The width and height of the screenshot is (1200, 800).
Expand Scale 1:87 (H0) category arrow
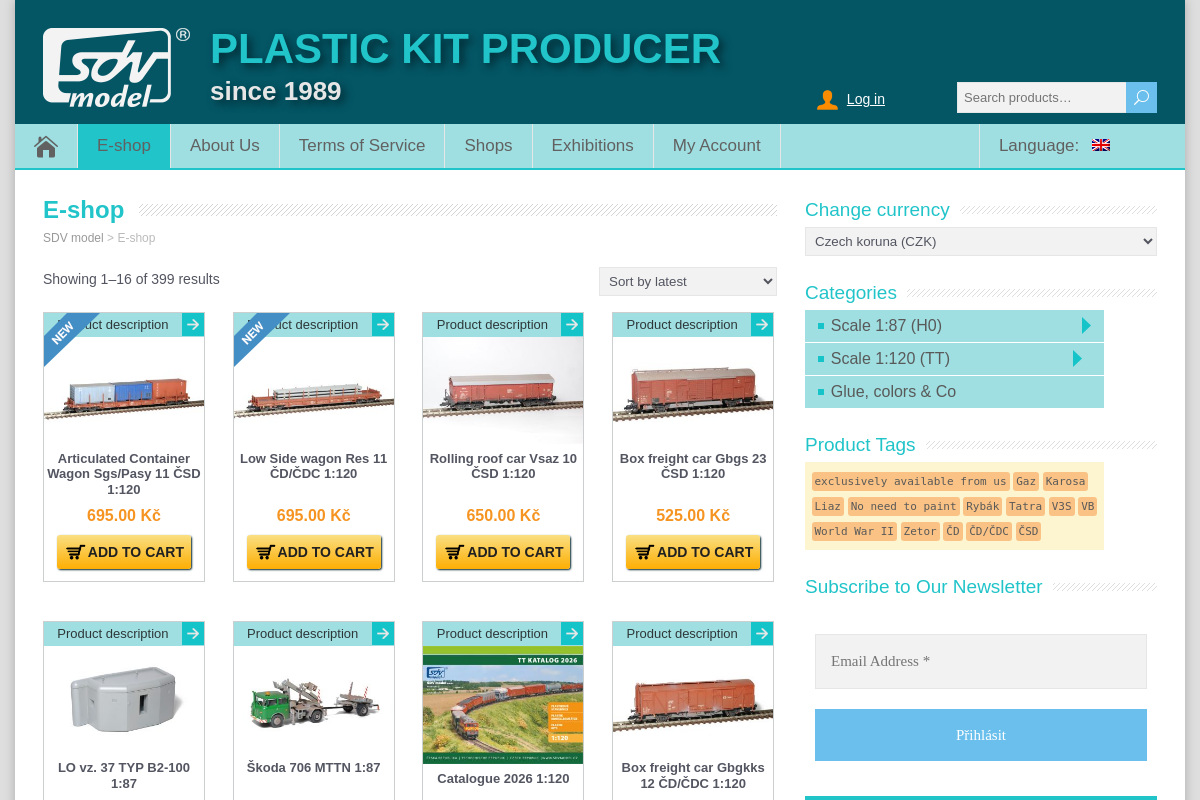click(x=1086, y=325)
